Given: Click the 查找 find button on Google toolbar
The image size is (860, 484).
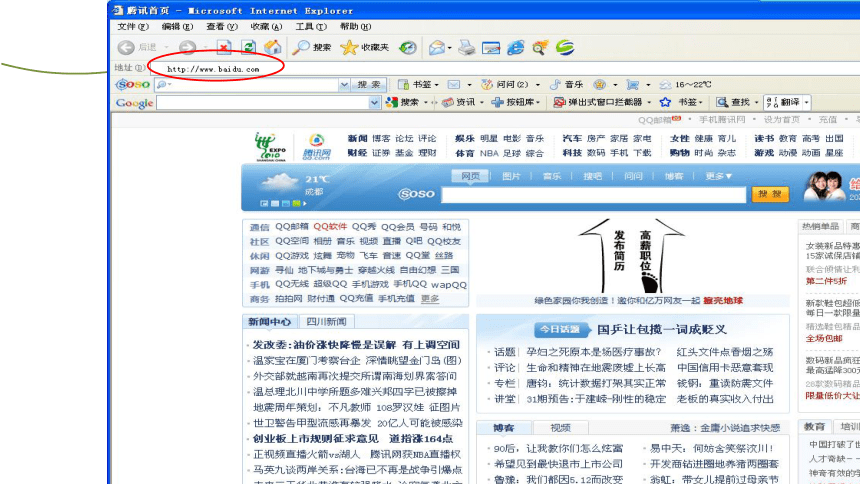Looking at the screenshot, I should click(x=733, y=102).
